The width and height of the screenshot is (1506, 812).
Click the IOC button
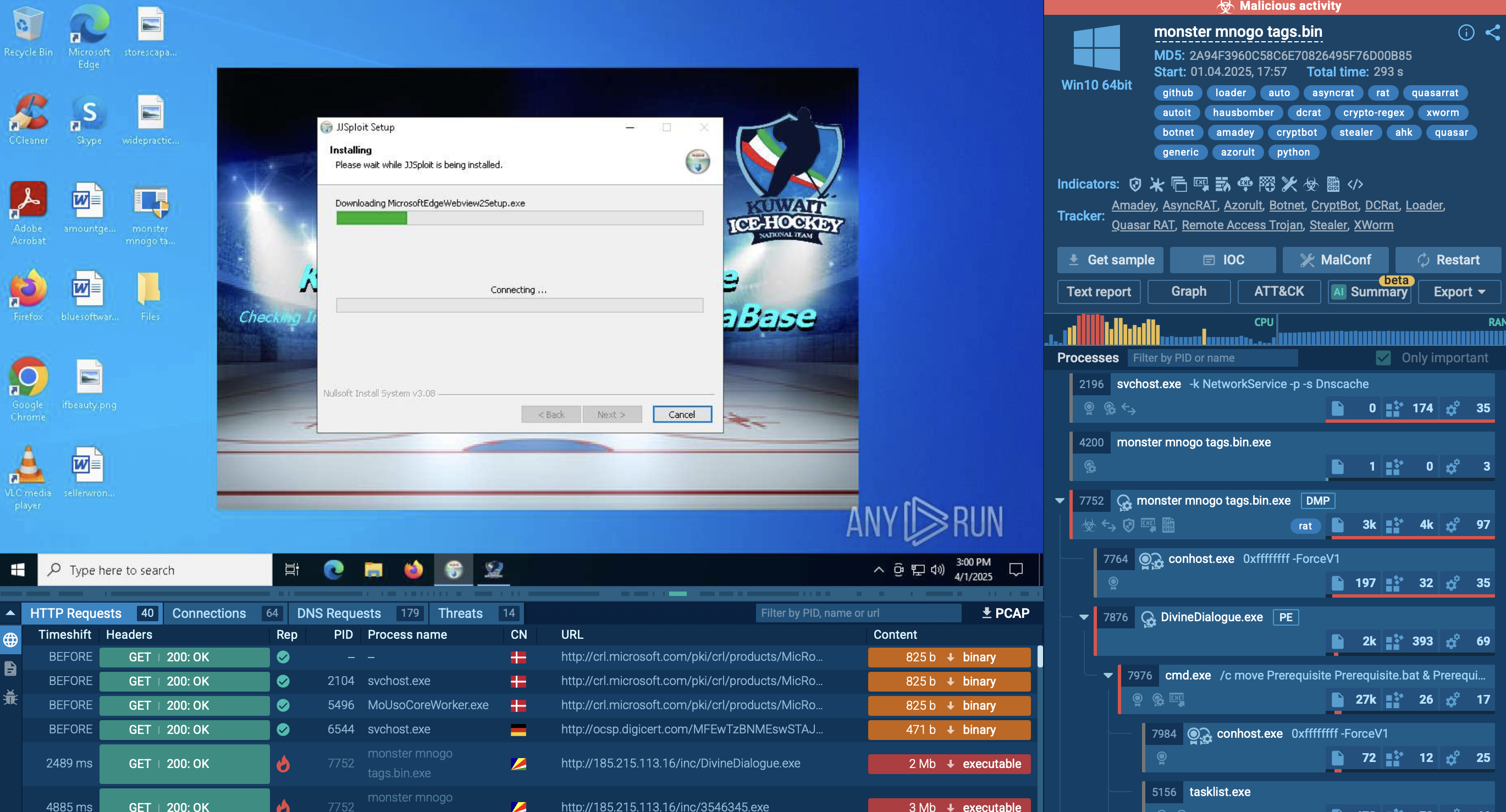1222,260
